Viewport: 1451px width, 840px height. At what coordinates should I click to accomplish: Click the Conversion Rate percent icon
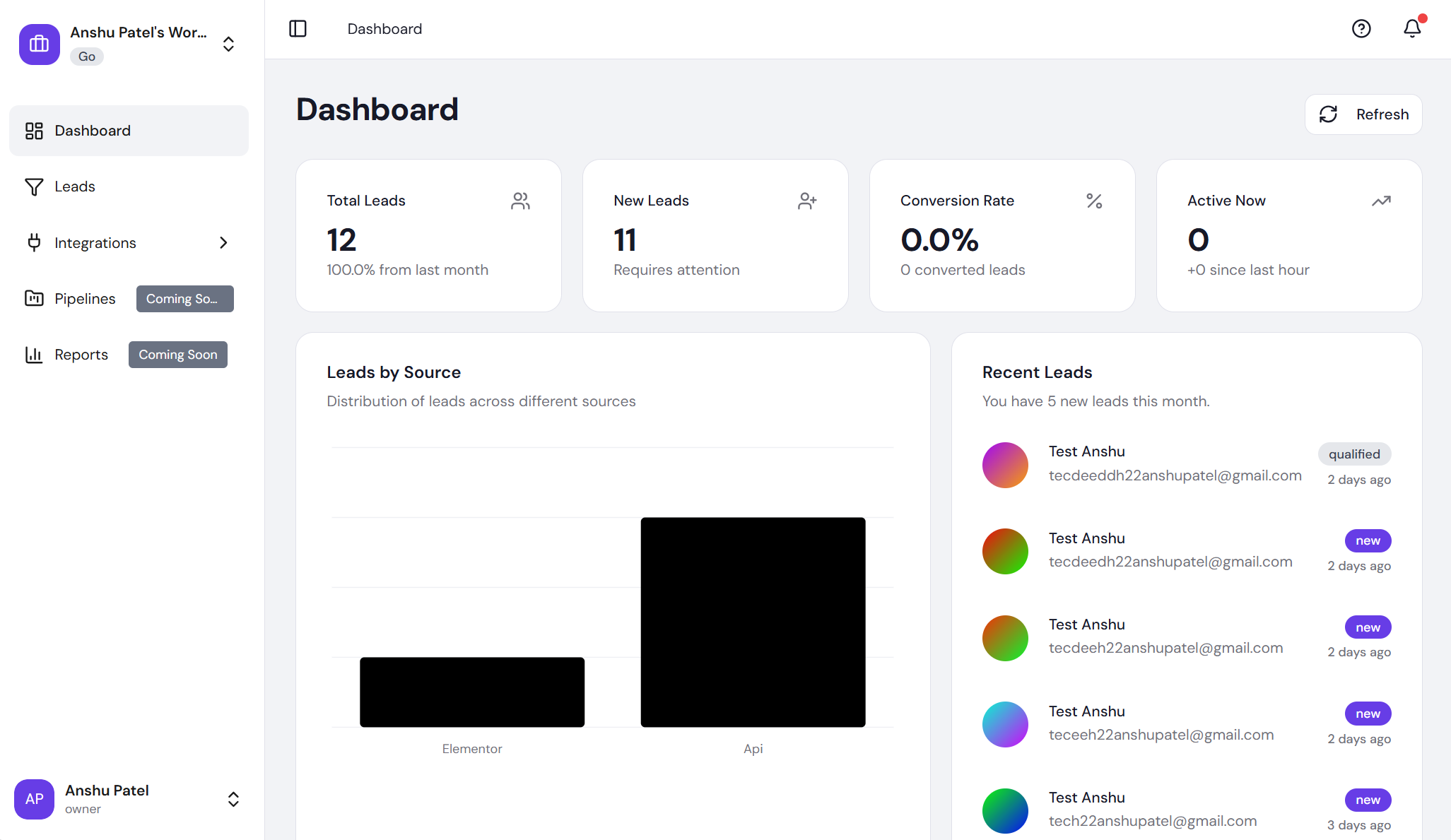1093,201
